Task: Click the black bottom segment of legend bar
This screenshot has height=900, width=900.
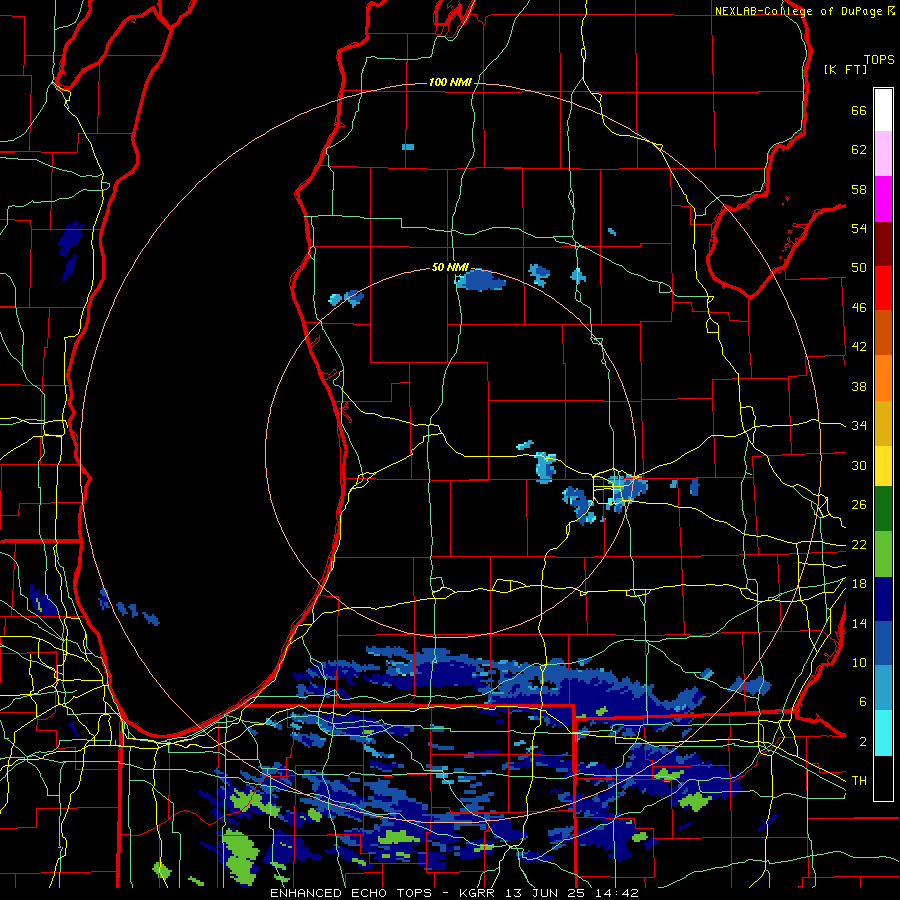Action: [x=883, y=778]
